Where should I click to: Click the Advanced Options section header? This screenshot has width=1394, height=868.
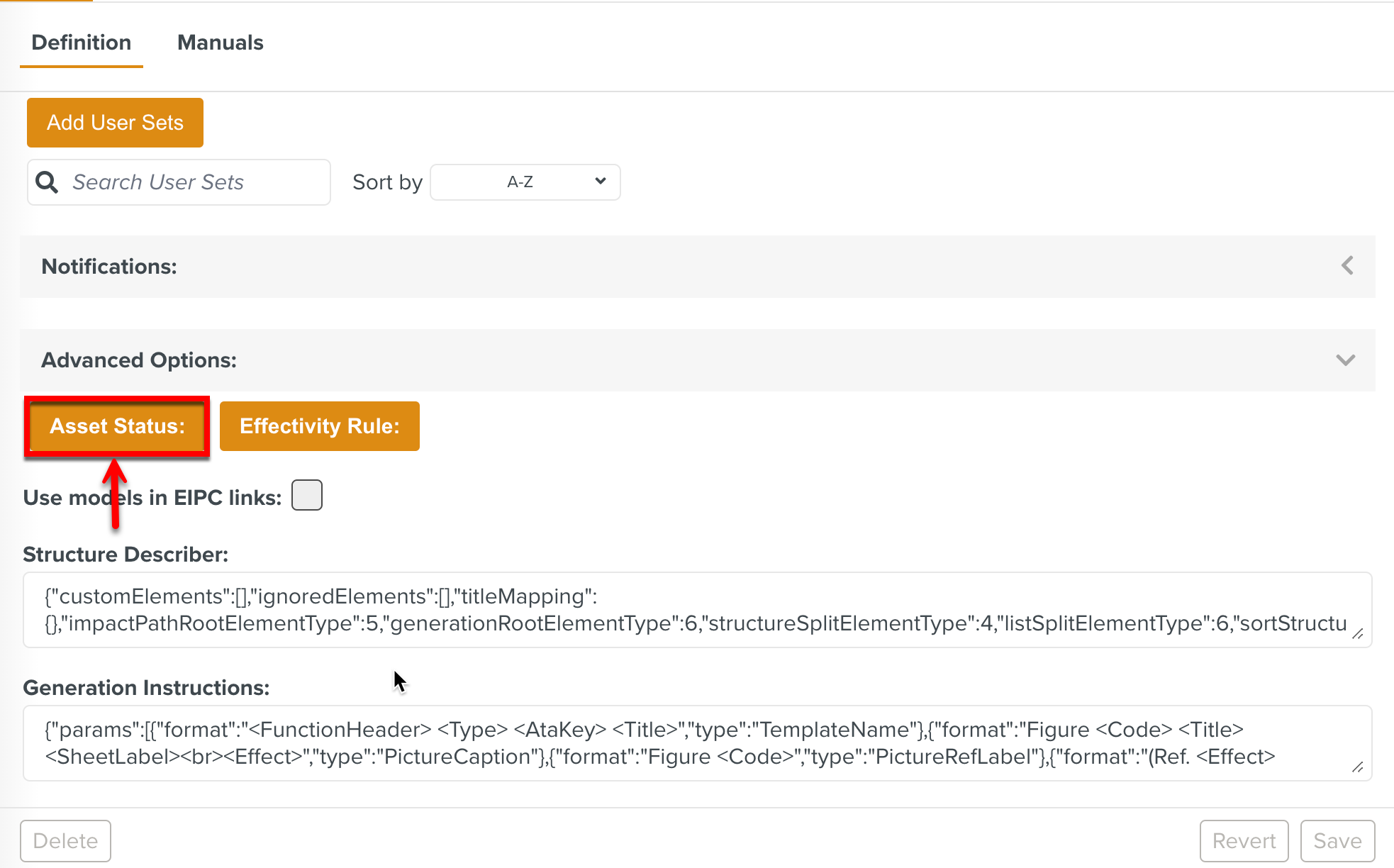(139, 360)
